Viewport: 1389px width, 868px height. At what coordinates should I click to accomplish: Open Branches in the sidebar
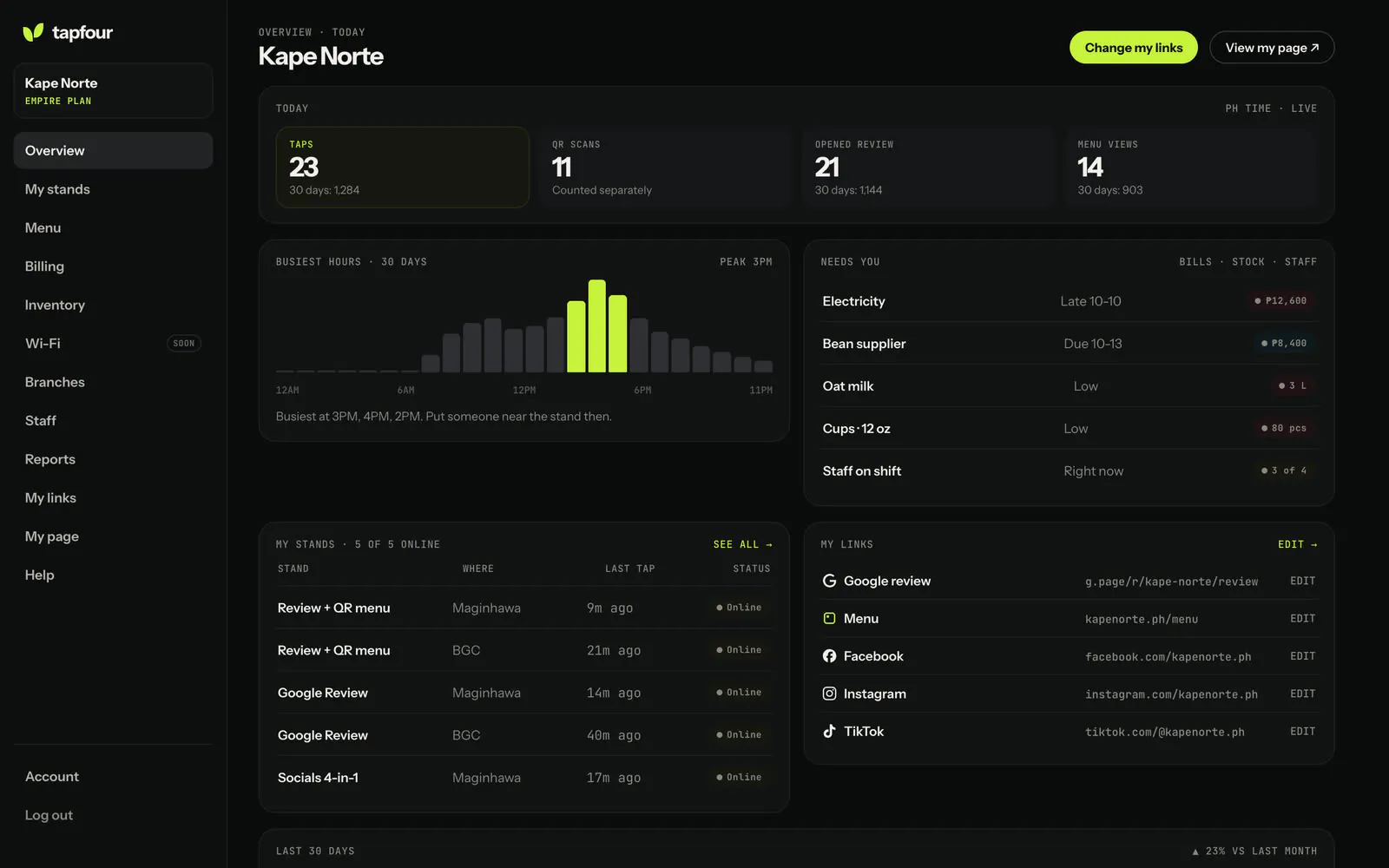(x=113, y=382)
